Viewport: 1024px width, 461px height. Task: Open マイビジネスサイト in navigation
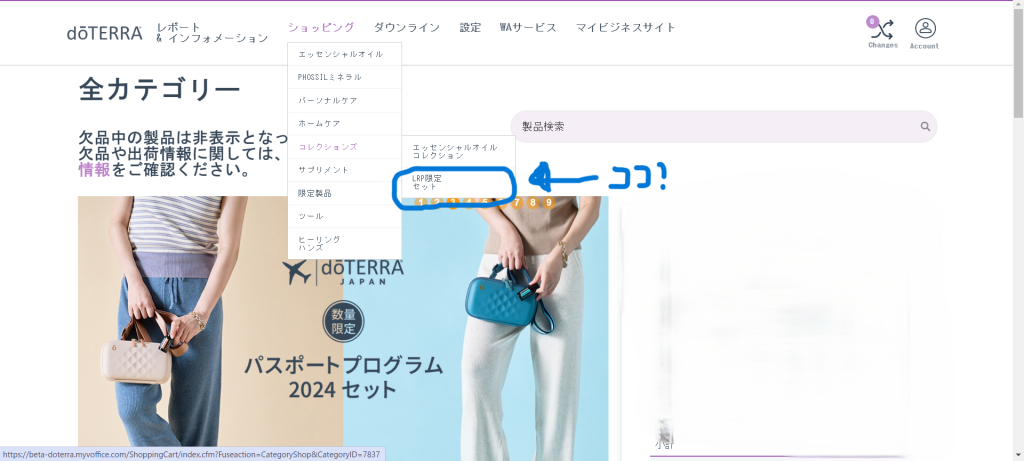pos(625,27)
